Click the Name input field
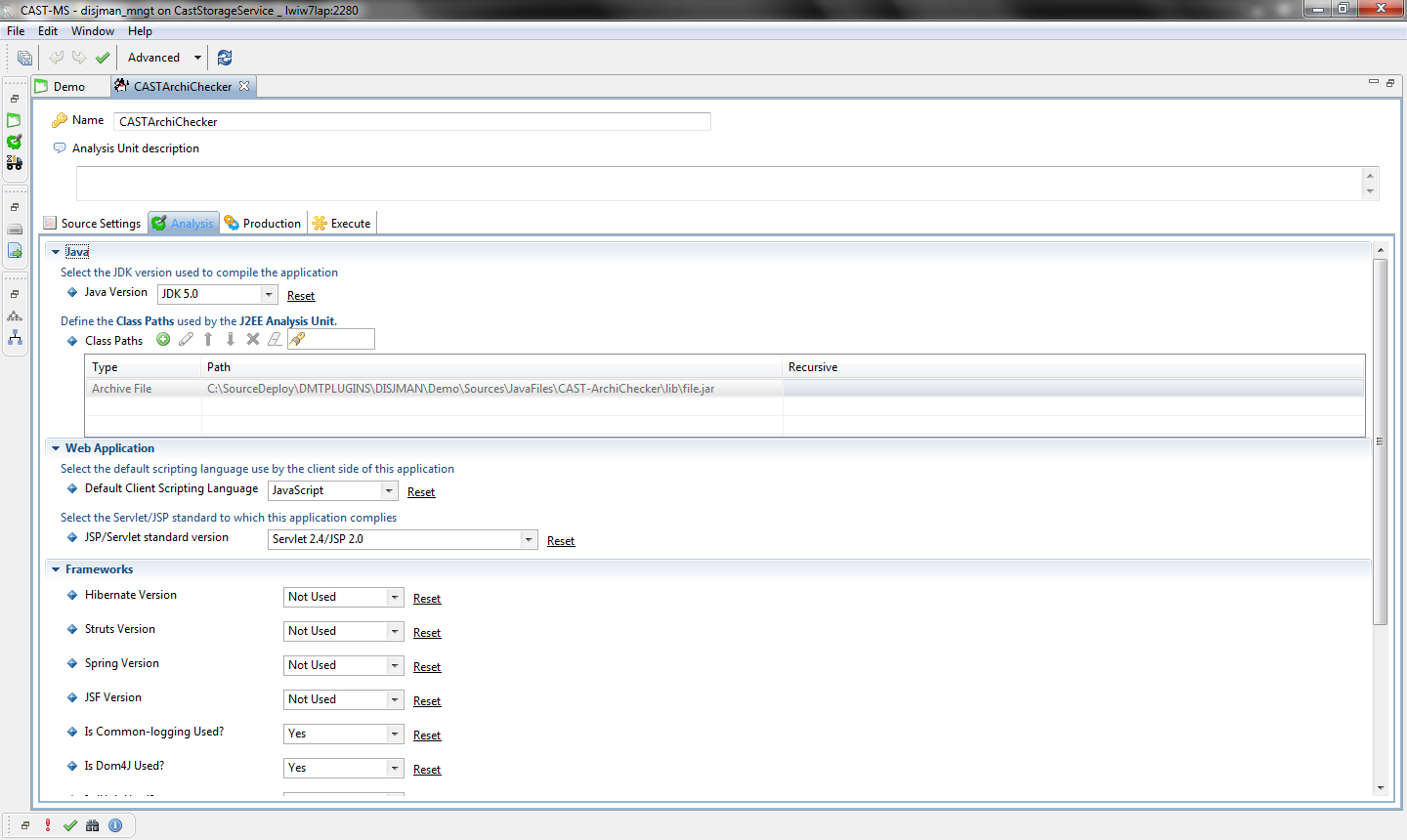 click(411, 122)
